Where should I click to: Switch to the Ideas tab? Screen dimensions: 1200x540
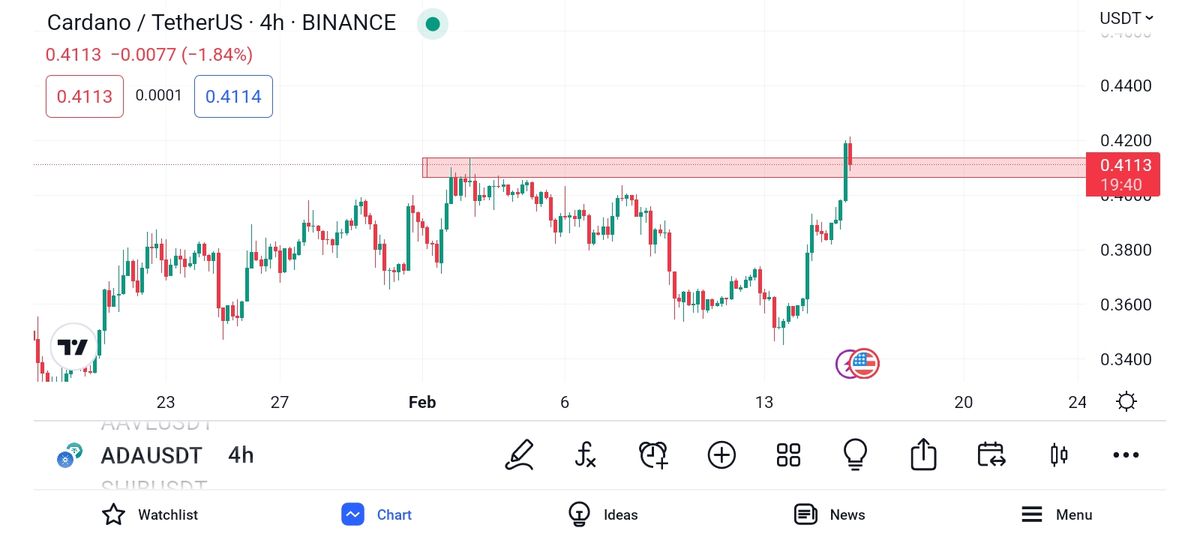tap(603, 514)
